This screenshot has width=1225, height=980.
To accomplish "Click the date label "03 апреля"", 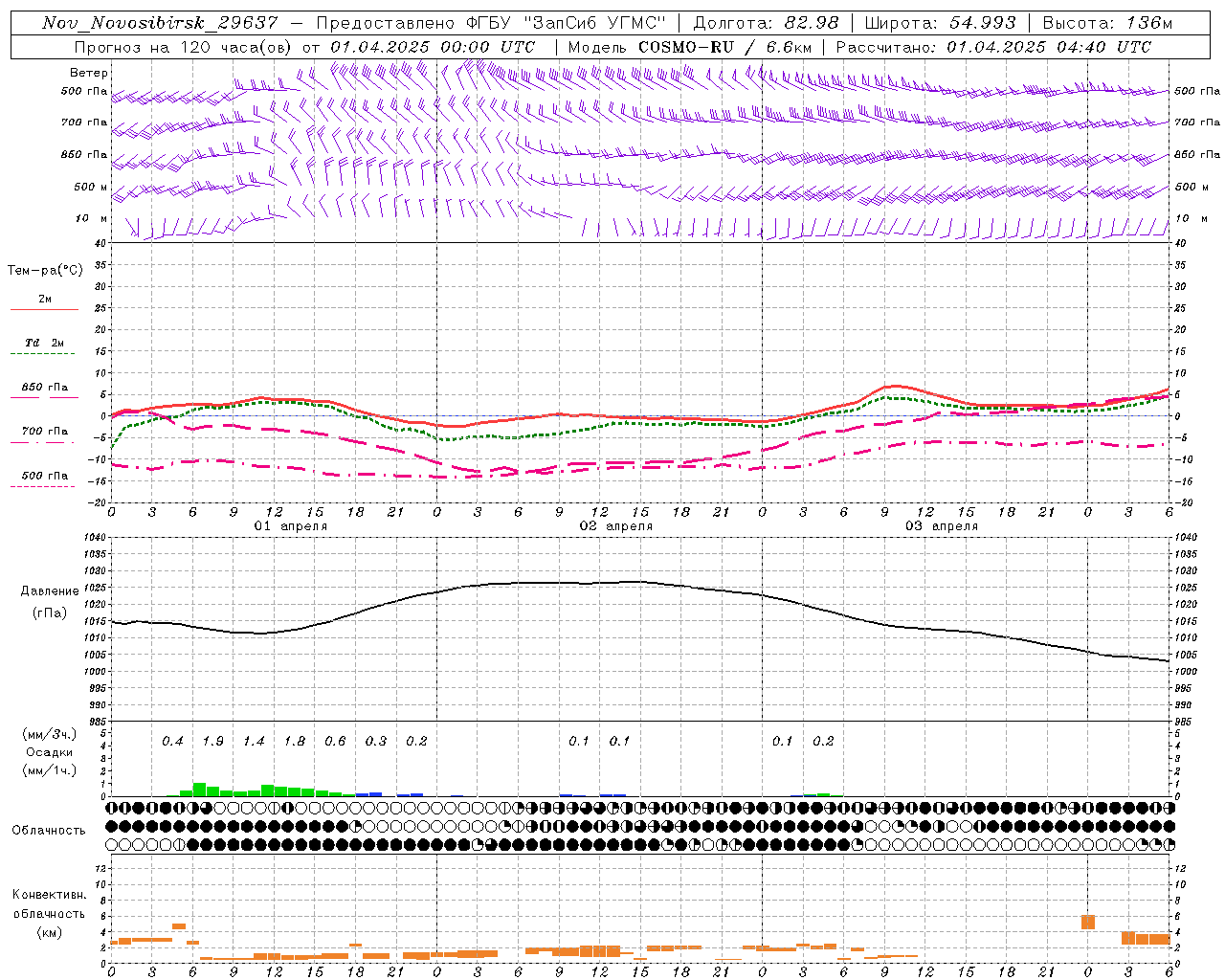I will click(941, 526).
